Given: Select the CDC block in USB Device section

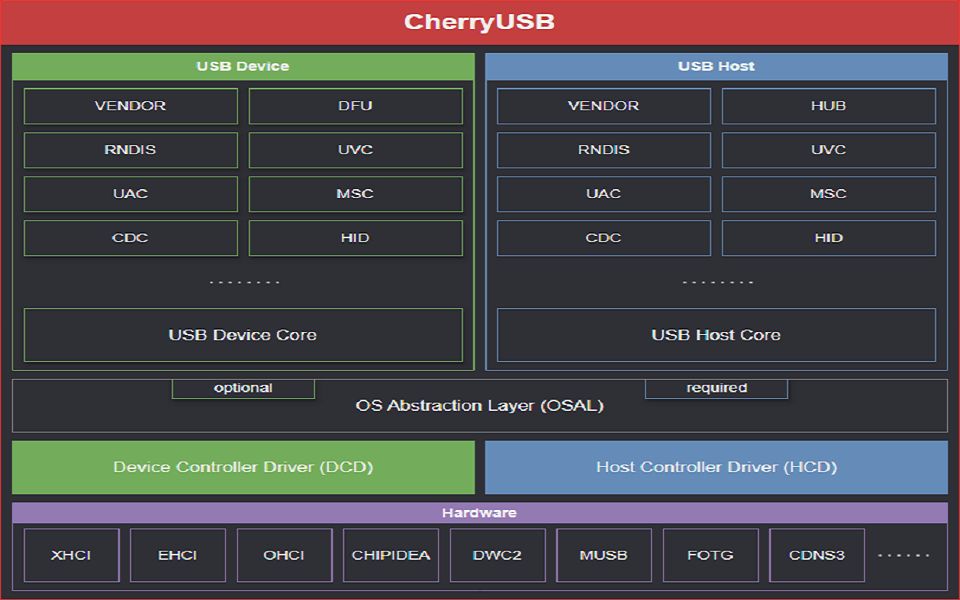Looking at the screenshot, I should pos(130,238).
